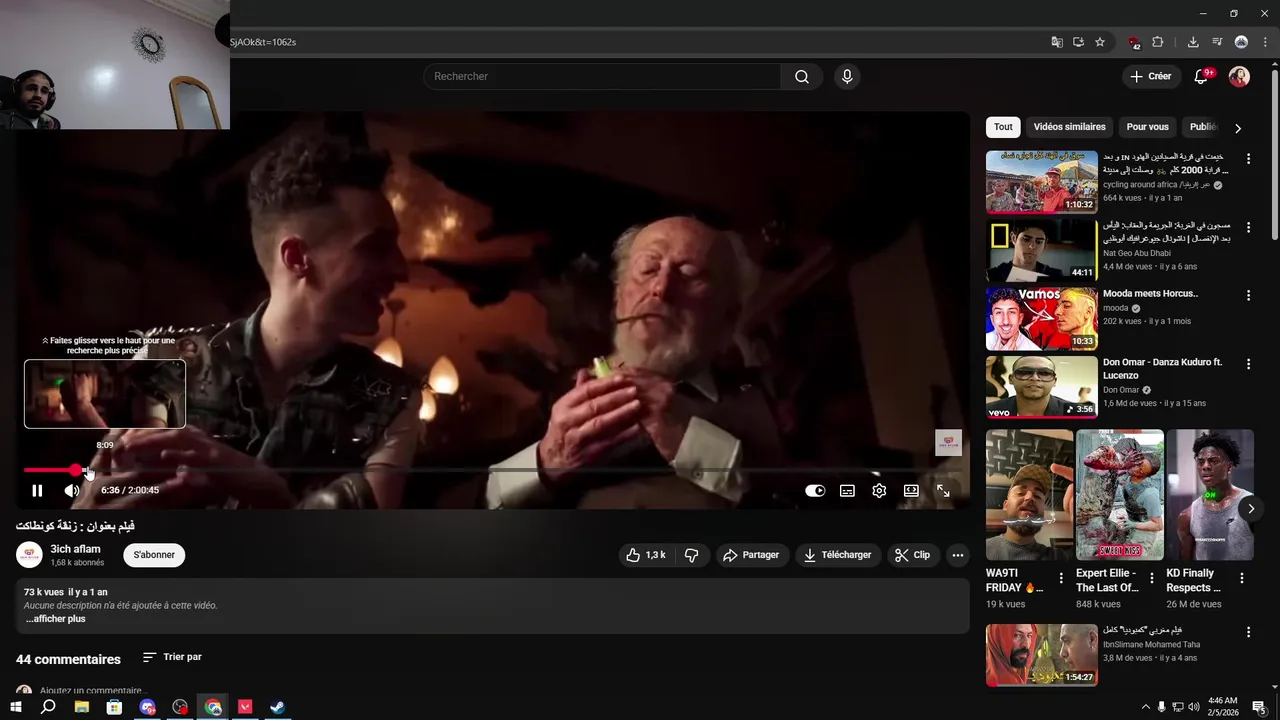
Task: Click the Ajoutez un commentaire field
Action: pyautogui.click(x=94, y=691)
